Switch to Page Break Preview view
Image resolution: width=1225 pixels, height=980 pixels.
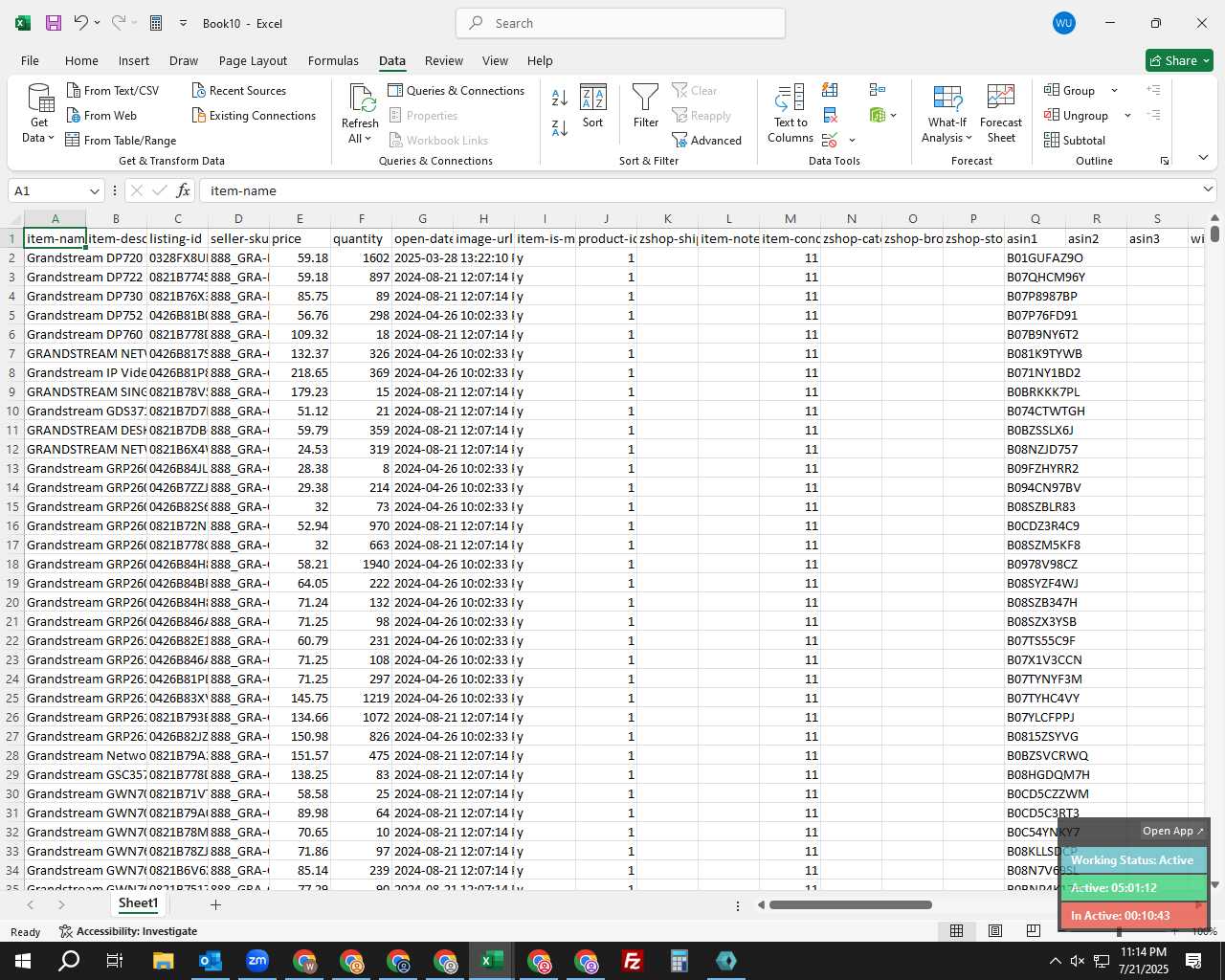tap(1034, 931)
